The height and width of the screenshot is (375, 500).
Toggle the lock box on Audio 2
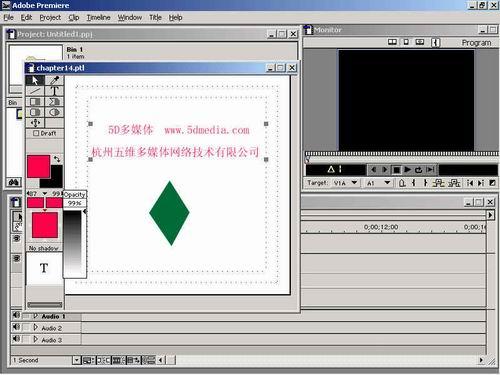pyautogui.click(x=26, y=327)
